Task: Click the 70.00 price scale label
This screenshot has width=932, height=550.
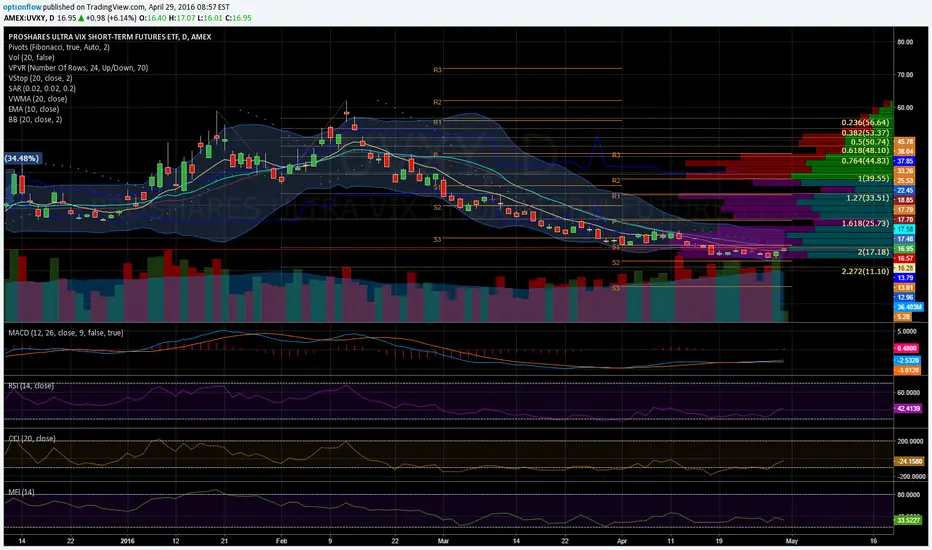Action: click(905, 75)
